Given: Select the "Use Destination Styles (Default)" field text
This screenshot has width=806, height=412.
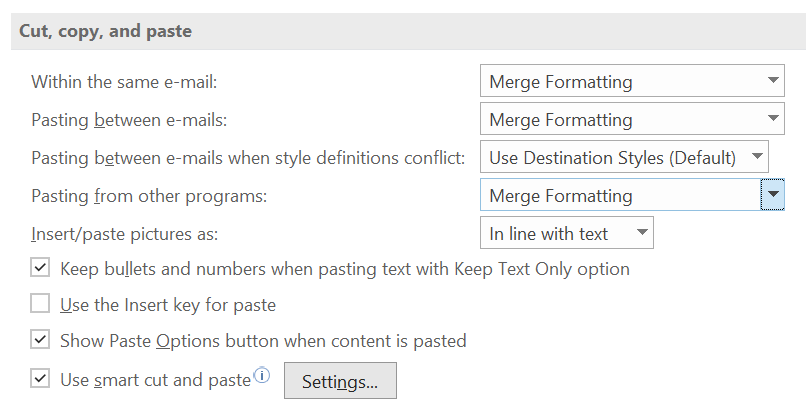Looking at the screenshot, I should (x=612, y=157).
